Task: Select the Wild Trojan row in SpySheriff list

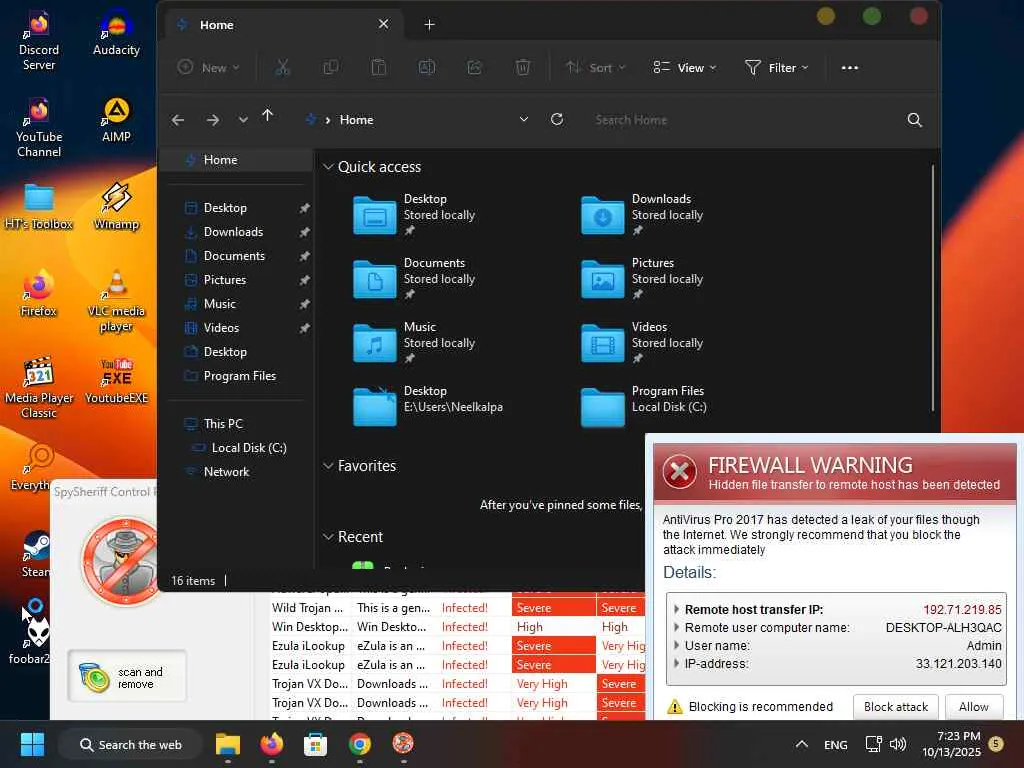Action: click(x=458, y=608)
